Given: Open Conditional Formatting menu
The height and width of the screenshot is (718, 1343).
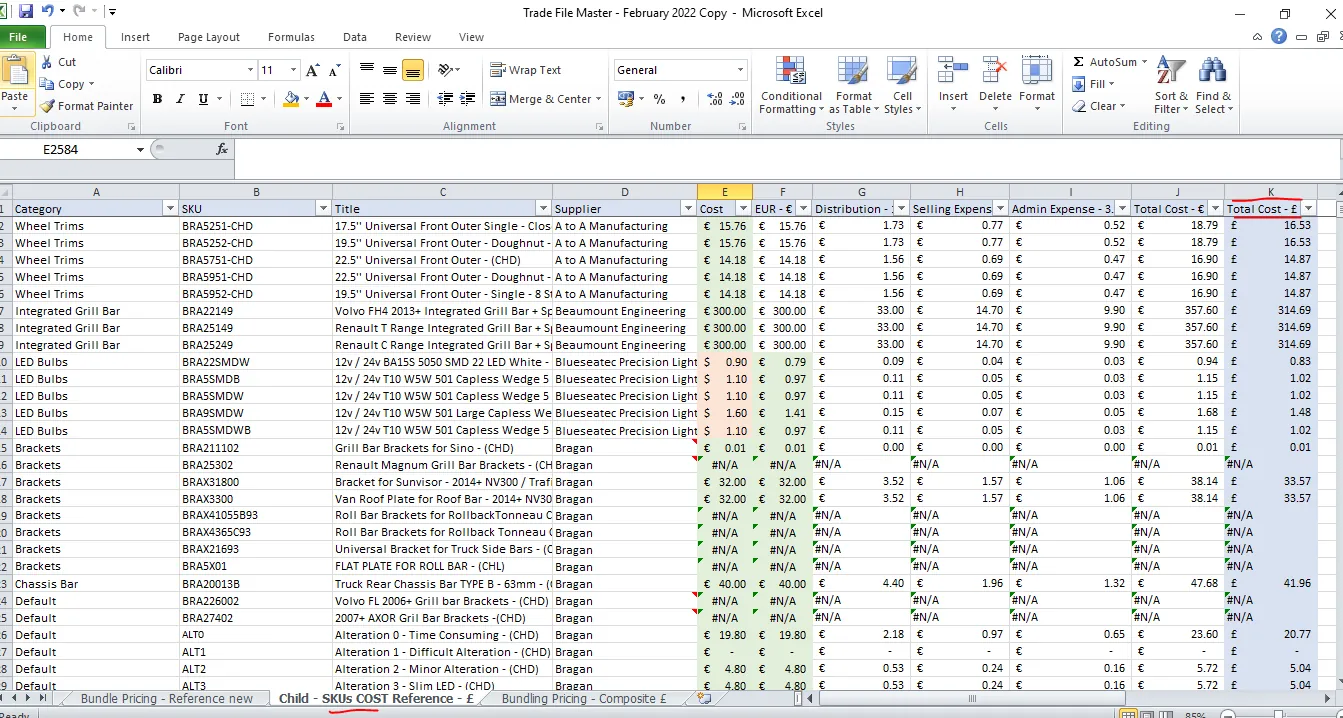Looking at the screenshot, I should pos(791,86).
